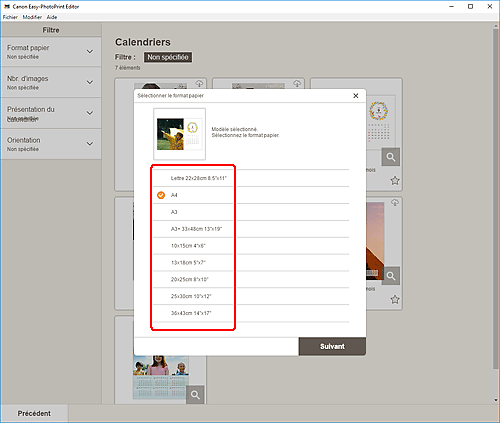Select the A4 paper size option
The height and width of the screenshot is (423, 500).
(x=251, y=195)
